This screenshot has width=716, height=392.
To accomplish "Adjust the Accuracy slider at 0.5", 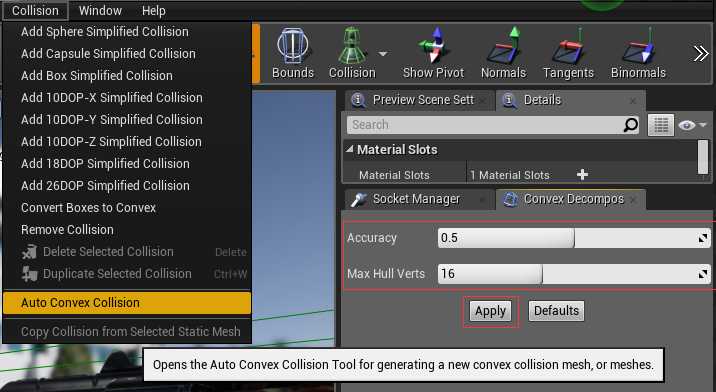I will click(x=574, y=238).
